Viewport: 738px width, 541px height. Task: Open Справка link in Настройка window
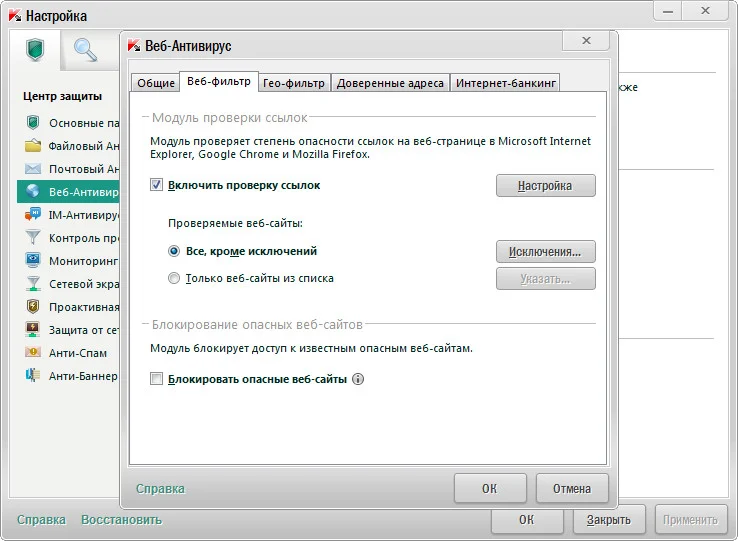click(41, 520)
